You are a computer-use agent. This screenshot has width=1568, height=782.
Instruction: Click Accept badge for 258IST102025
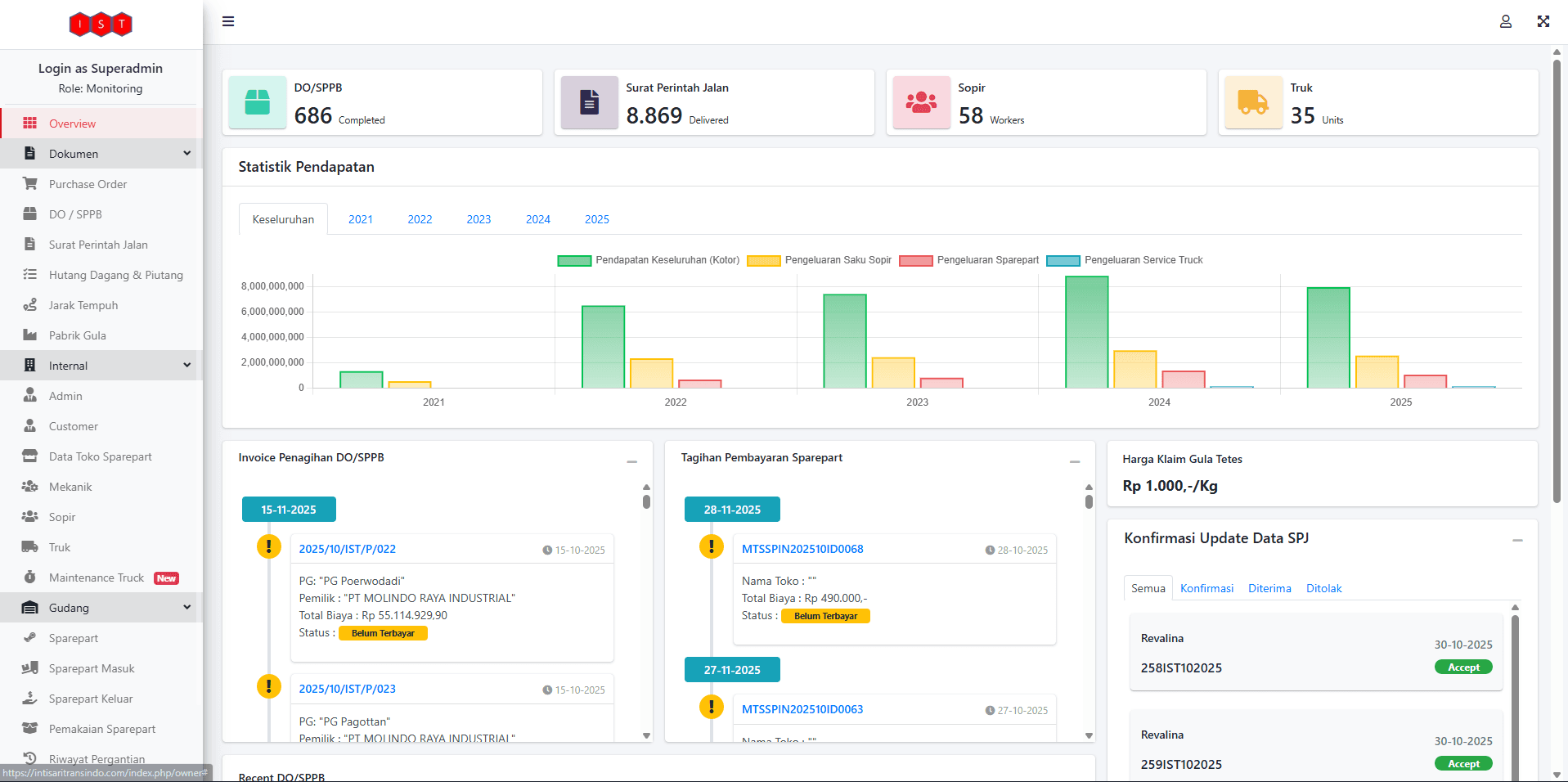1463,667
